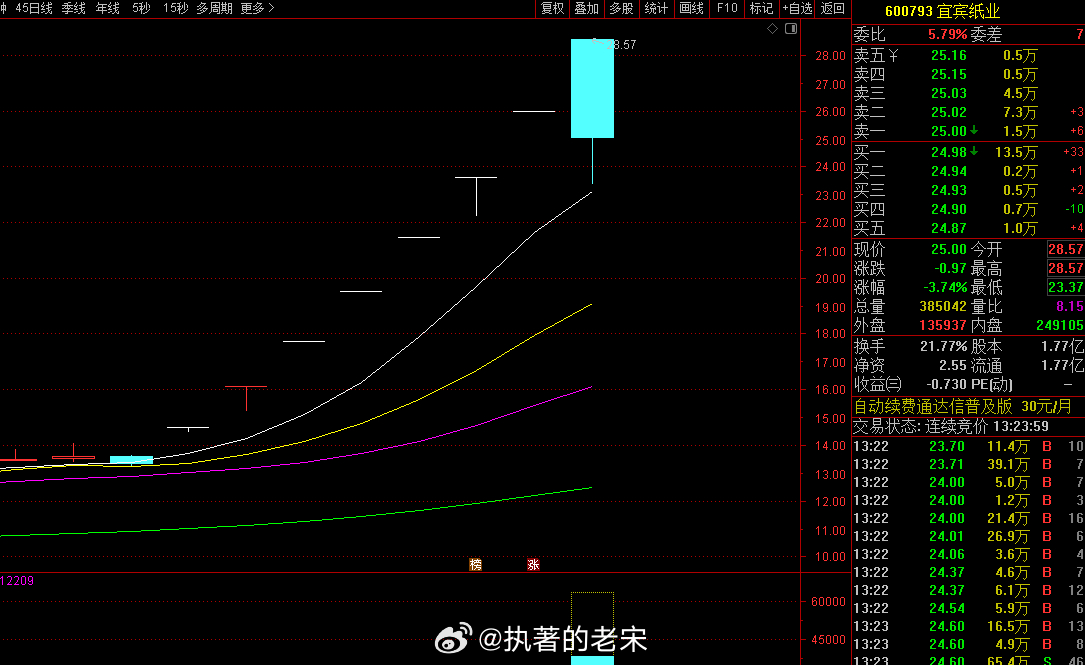Click the 最低 value 23.37
The width and height of the screenshot is (1085, 665).
pyautogui.click(x=1066, y=287)
